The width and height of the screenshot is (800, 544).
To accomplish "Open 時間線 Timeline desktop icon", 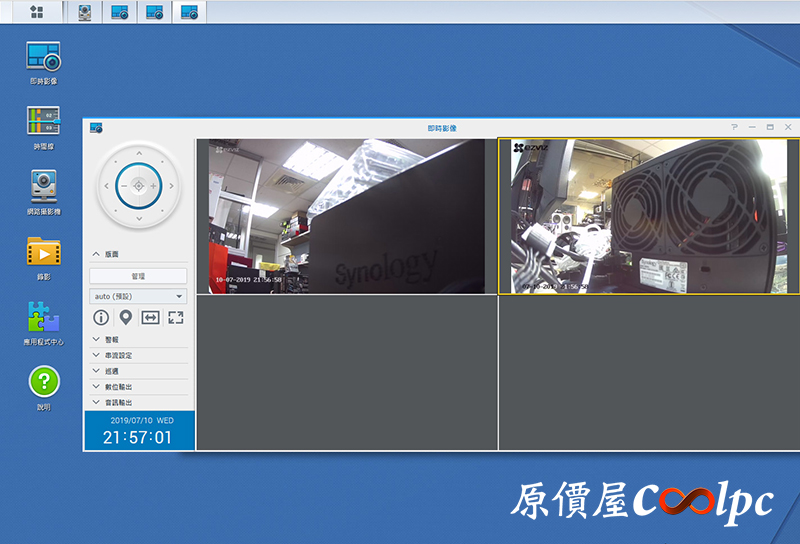I will click(x=43, y=128).
